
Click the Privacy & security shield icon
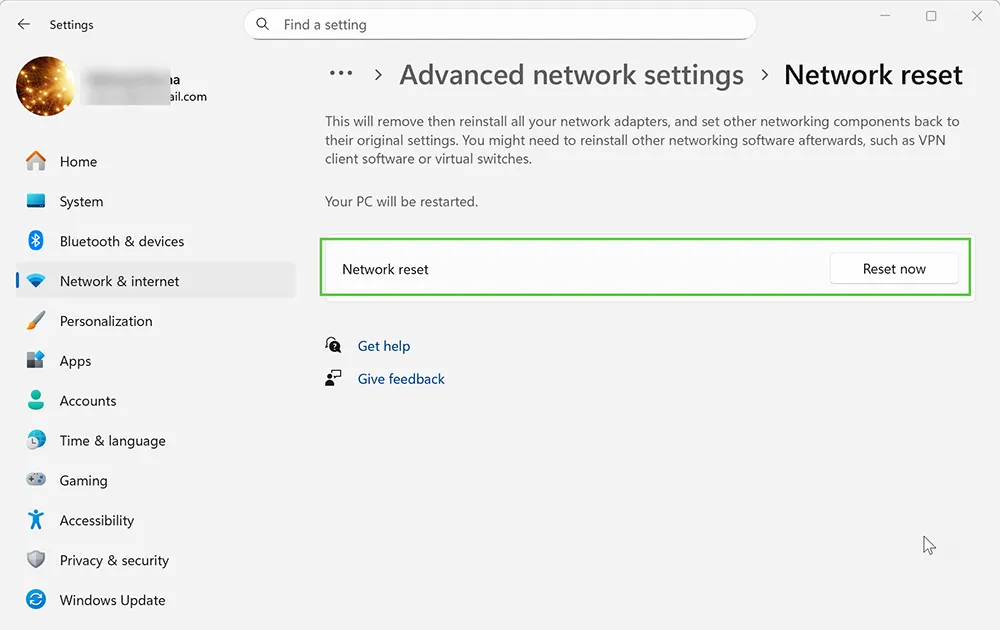[35, 561]
